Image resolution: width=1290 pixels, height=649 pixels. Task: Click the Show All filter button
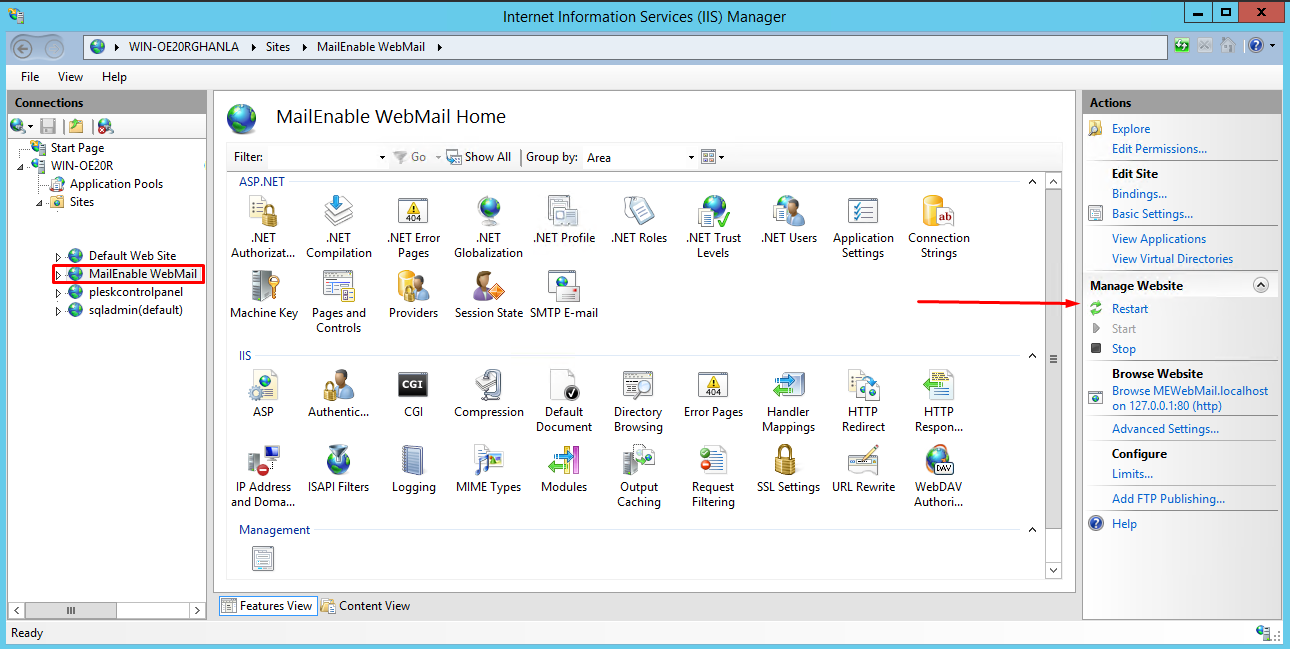pyautogui.click(x=479, y=157)
